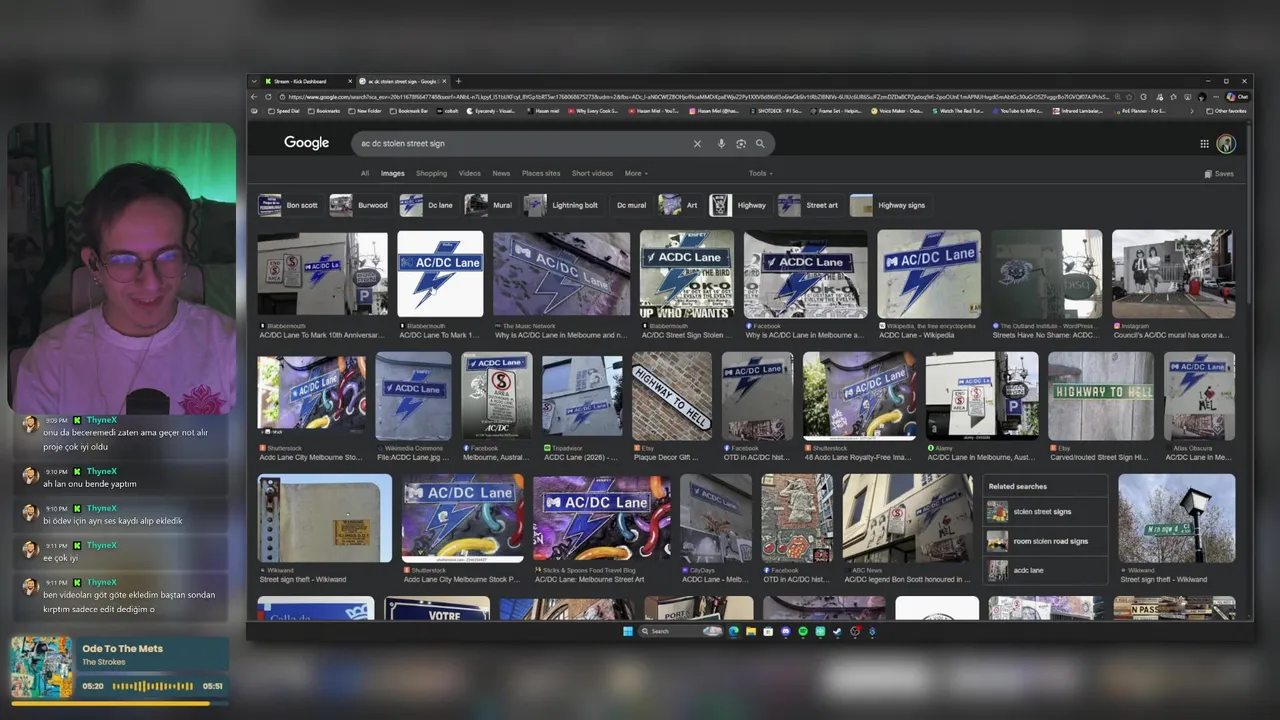Open the Google apps grid
Image resolution: width=1280 pixels, height=720 pixels.
1204,143
